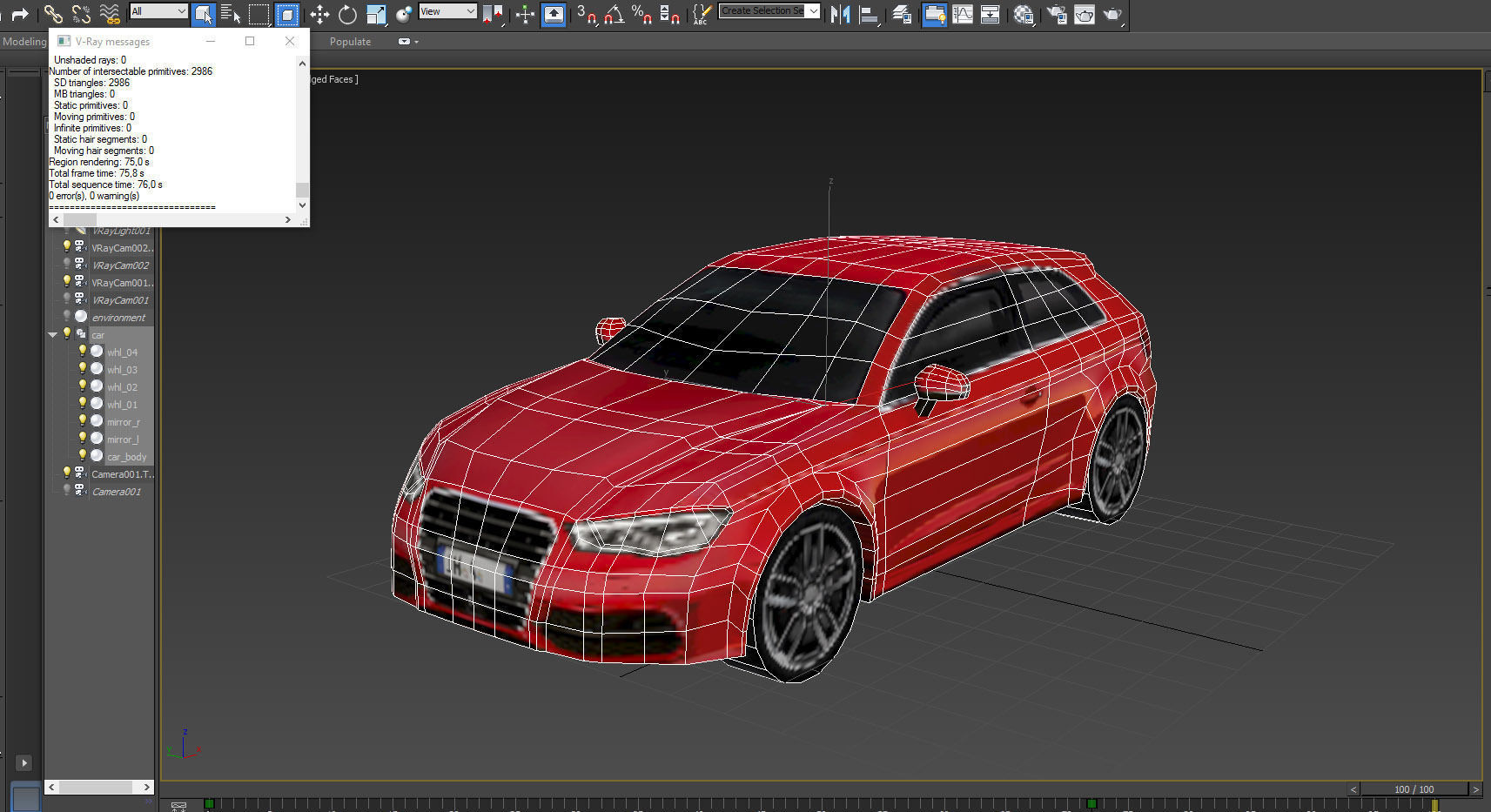Toggle Keyboard Shortcut Override
This screenshot has height=812, width=1491.
point(554,14)
